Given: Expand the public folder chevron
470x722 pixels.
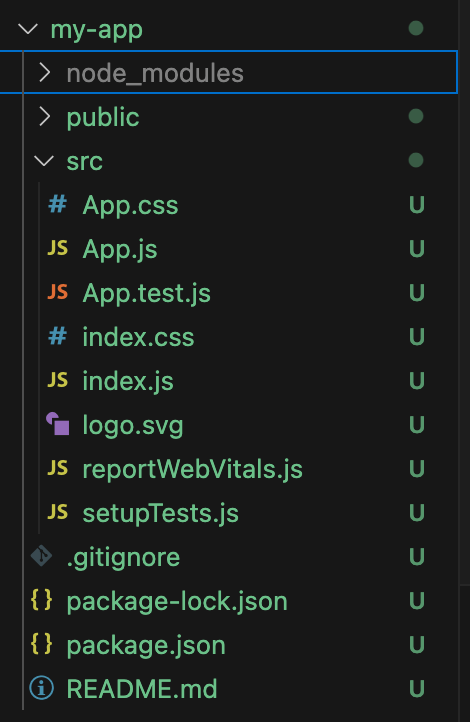Looking at the screenshot, I should (x=45, y=116).
